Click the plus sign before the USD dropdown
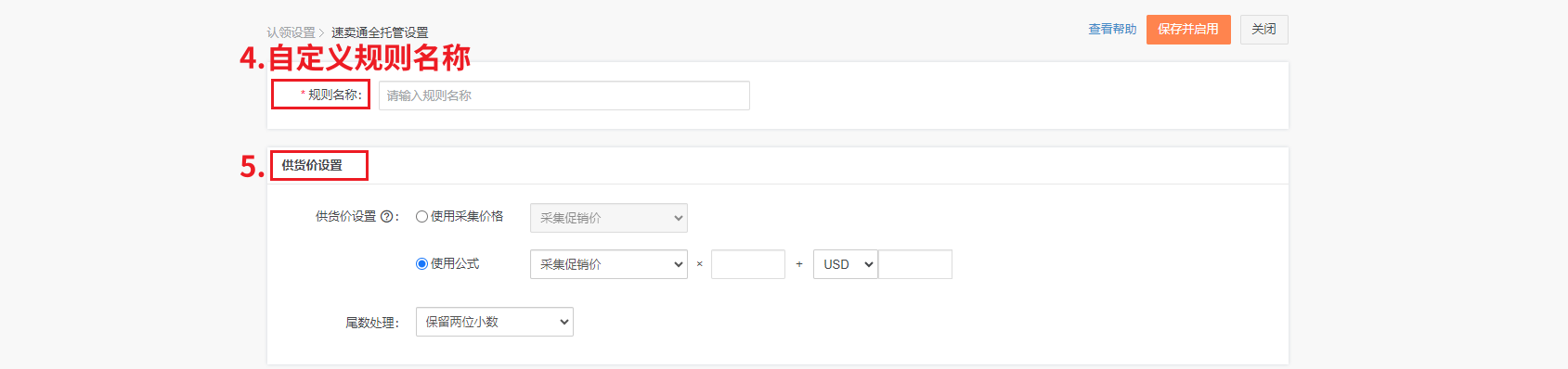 [799, 264]
